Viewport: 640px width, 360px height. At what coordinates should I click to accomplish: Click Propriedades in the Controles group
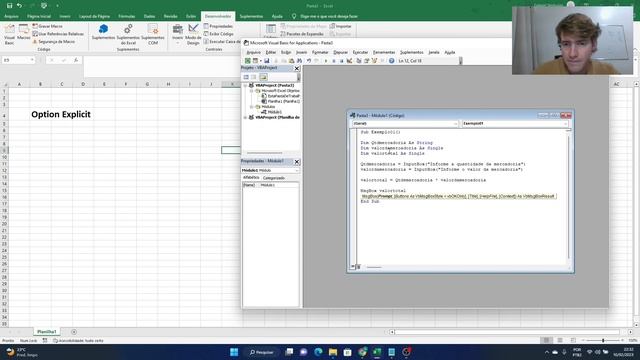coord(218,26)
